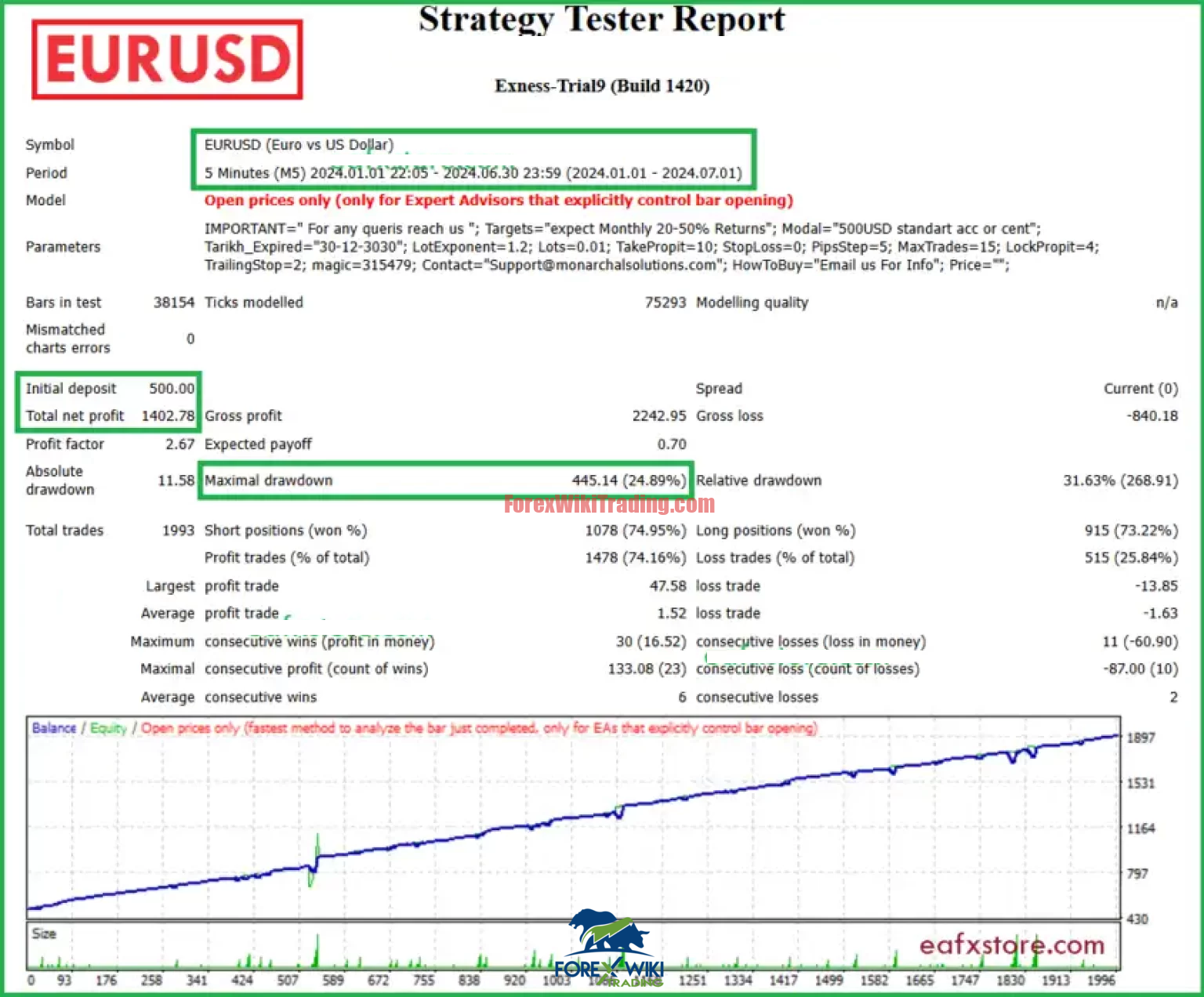Image resolution: width=1204 pixels, height=997 pixels.
Task: Click the "1897" y-axis label on chart
Action: pos(1141,738)
